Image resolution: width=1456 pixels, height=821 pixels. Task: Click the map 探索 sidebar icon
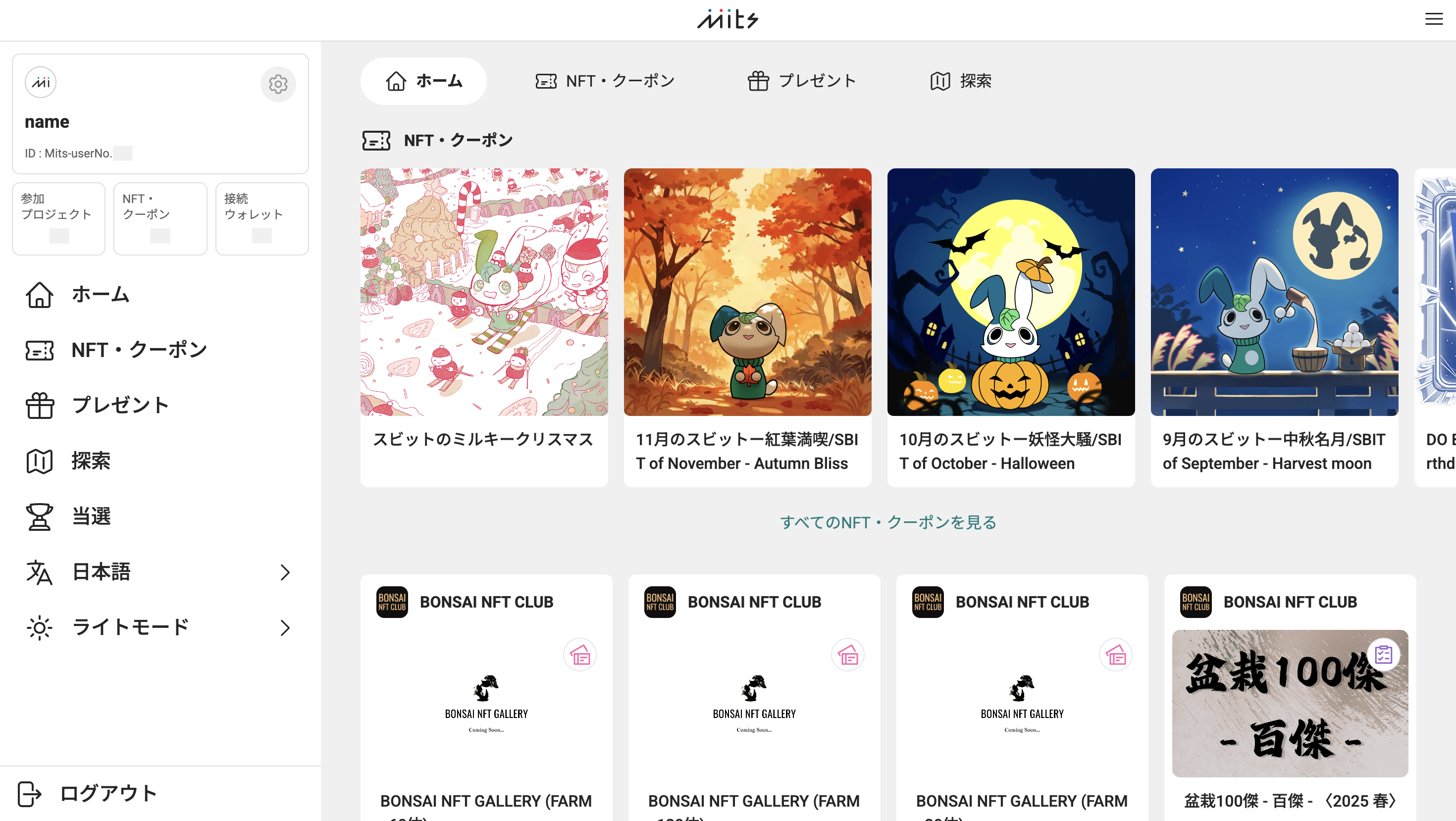(40, 461)
